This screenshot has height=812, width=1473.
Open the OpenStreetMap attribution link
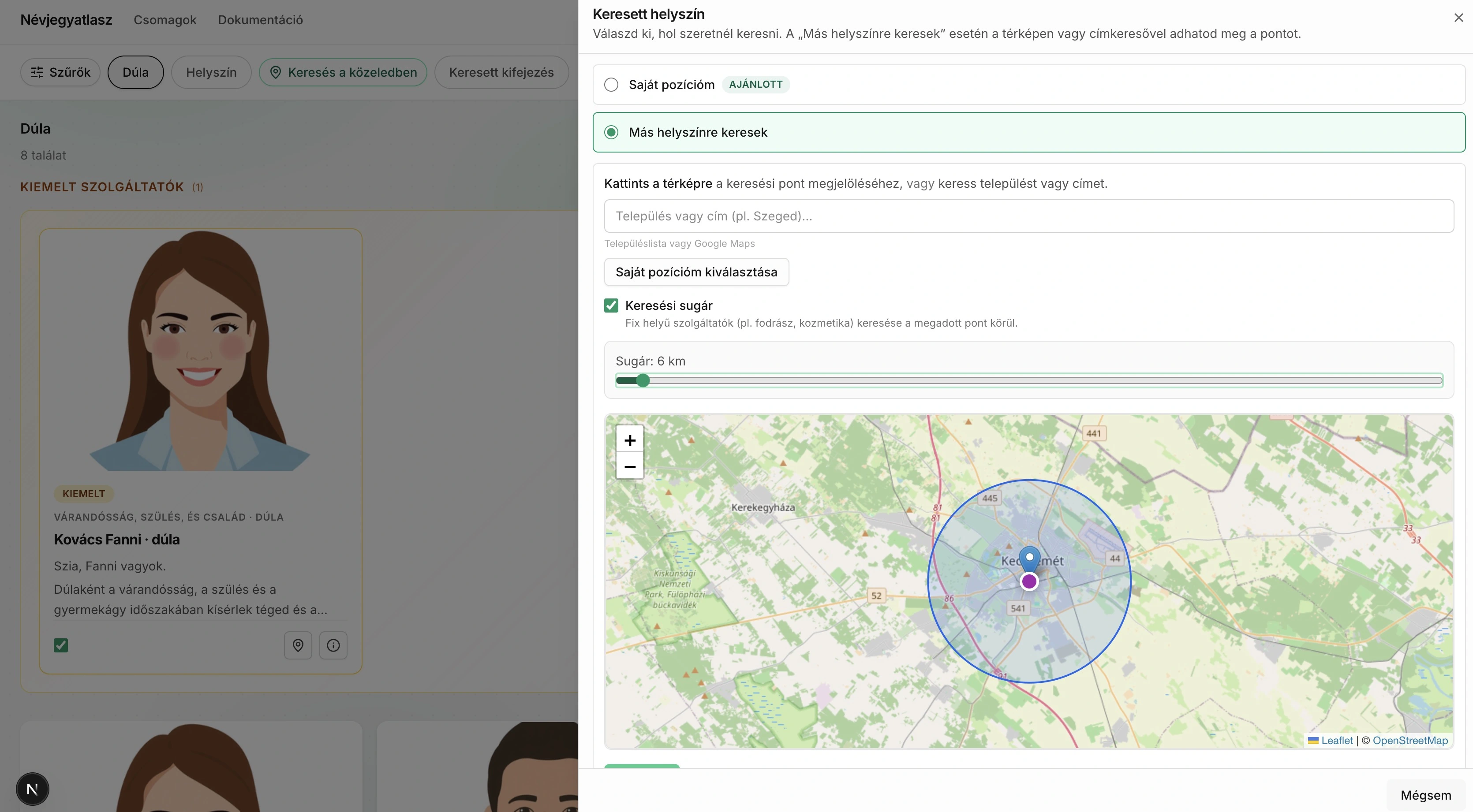tap(1410, 741)
